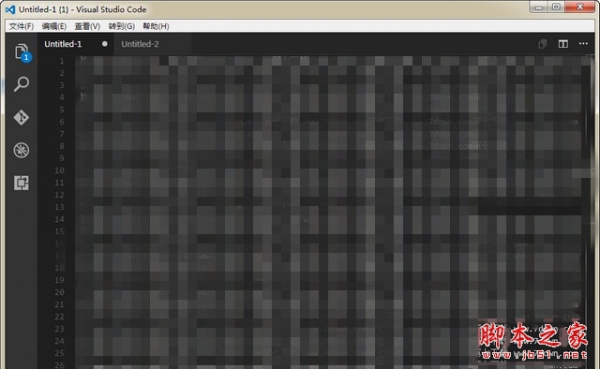Split the editor into two panes
This screenshot has width=600, height=369.
(x=563, y=44)
